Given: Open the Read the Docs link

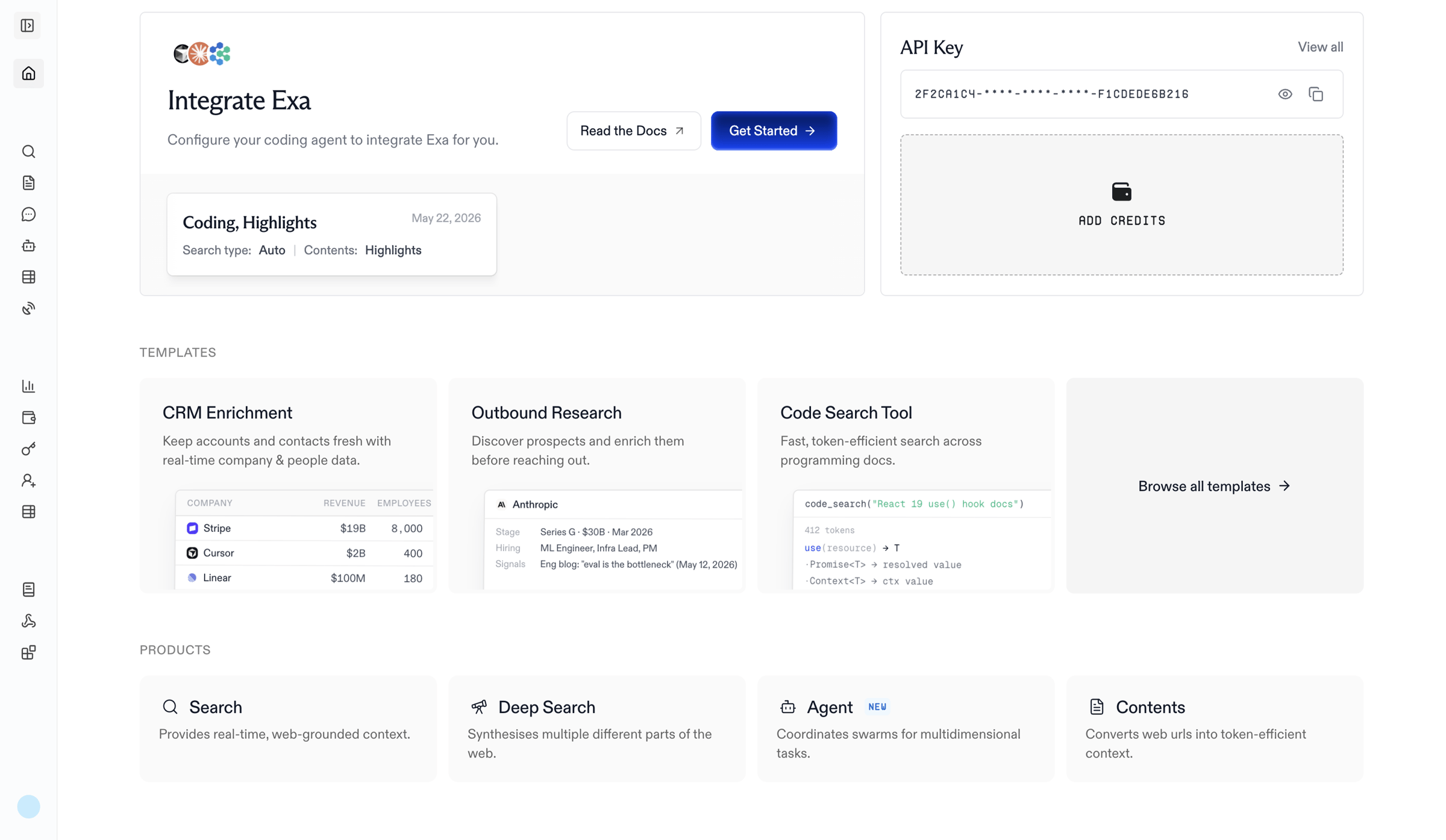Looking at the screenshot, I should click(x=633, y=131).
